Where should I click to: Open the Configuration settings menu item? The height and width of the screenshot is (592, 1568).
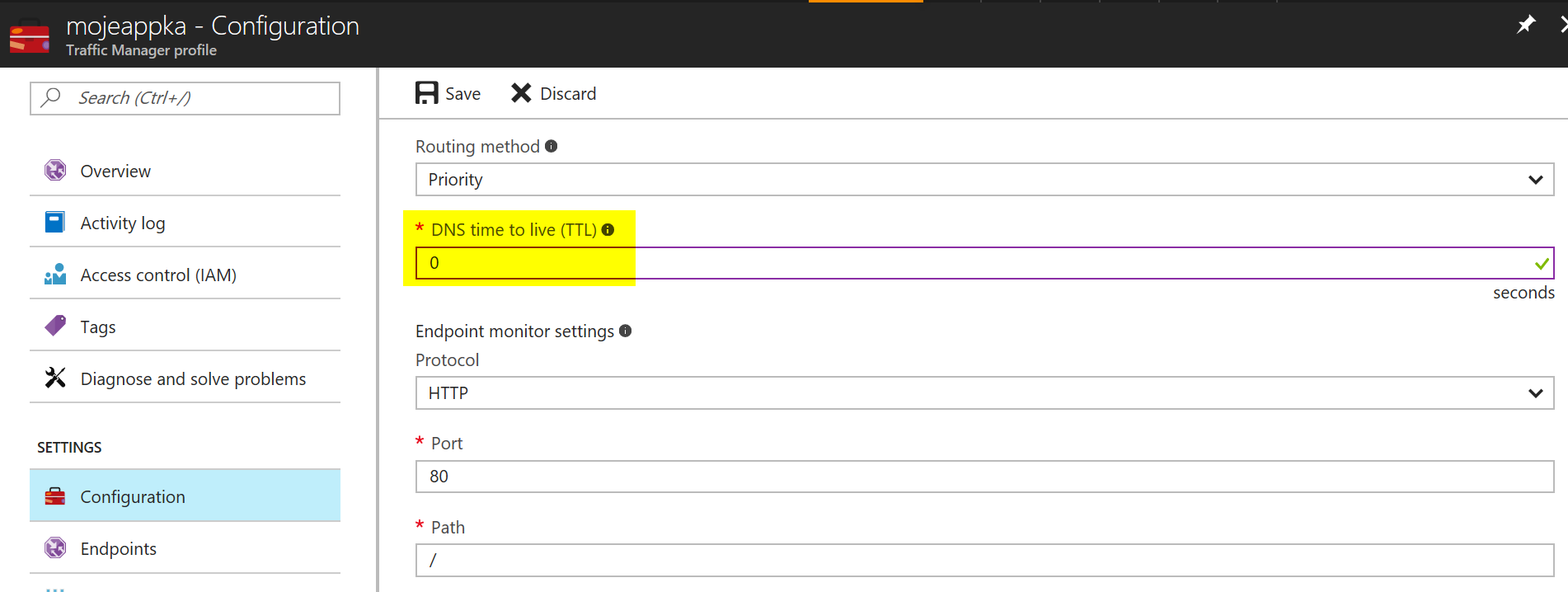click(x=185, y=496)
